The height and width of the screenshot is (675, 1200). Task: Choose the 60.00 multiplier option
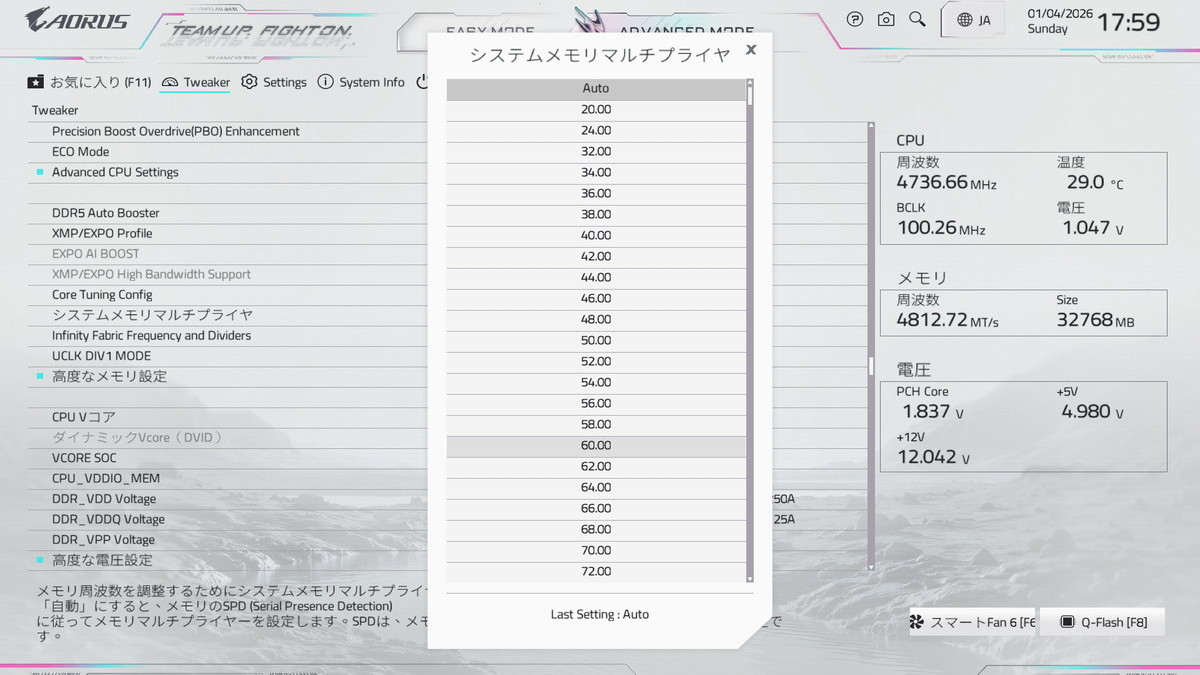pyautogui.click(x=596, y=446)
